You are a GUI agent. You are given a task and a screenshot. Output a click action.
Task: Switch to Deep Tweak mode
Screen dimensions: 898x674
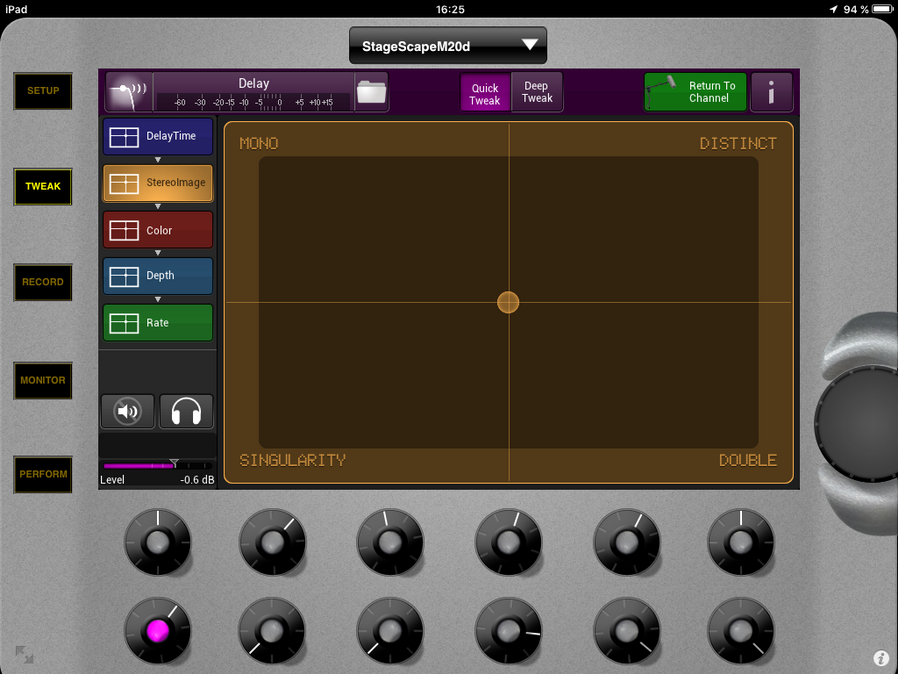coord(537,92)
